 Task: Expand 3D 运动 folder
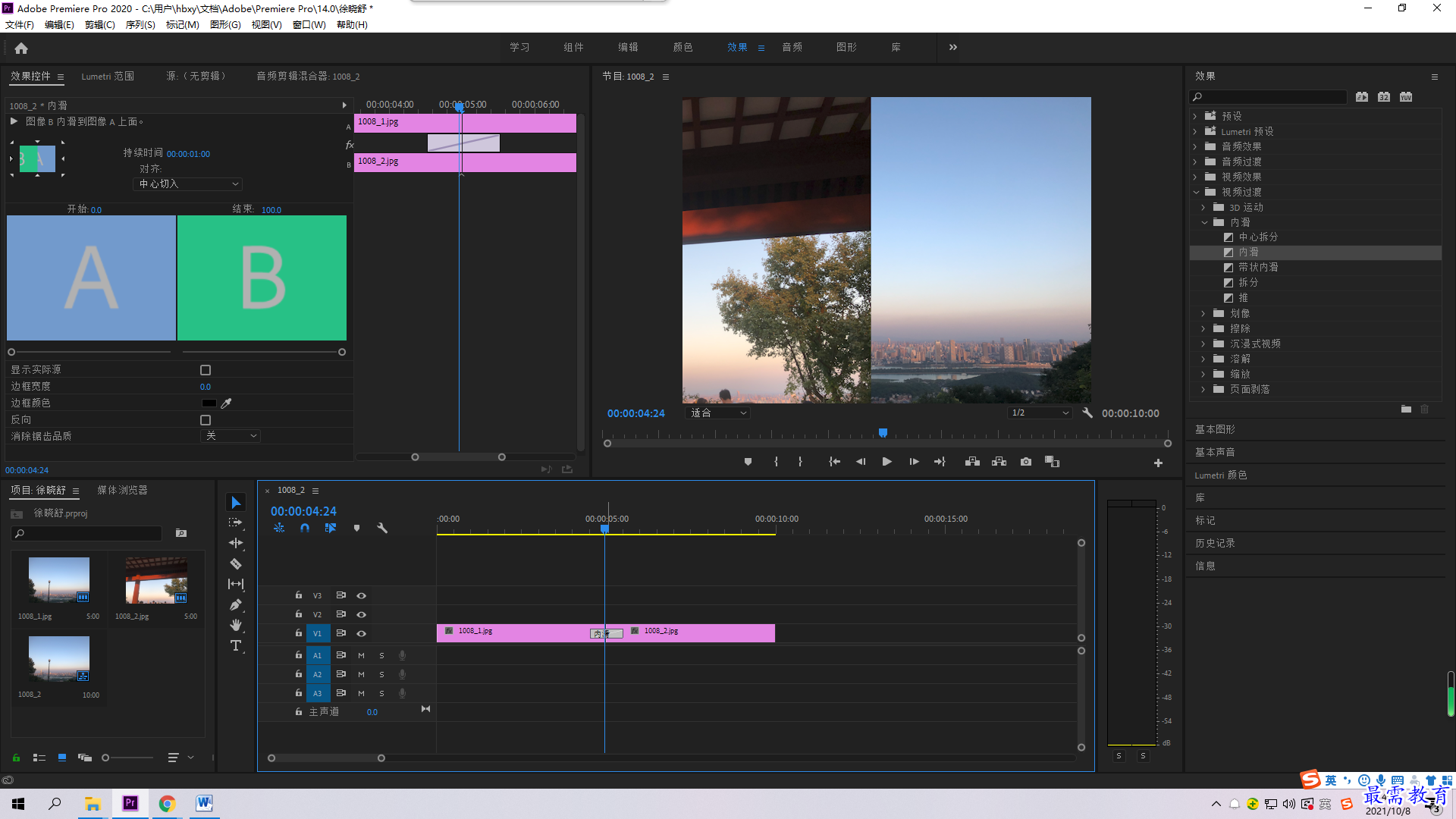[1203, 207]
